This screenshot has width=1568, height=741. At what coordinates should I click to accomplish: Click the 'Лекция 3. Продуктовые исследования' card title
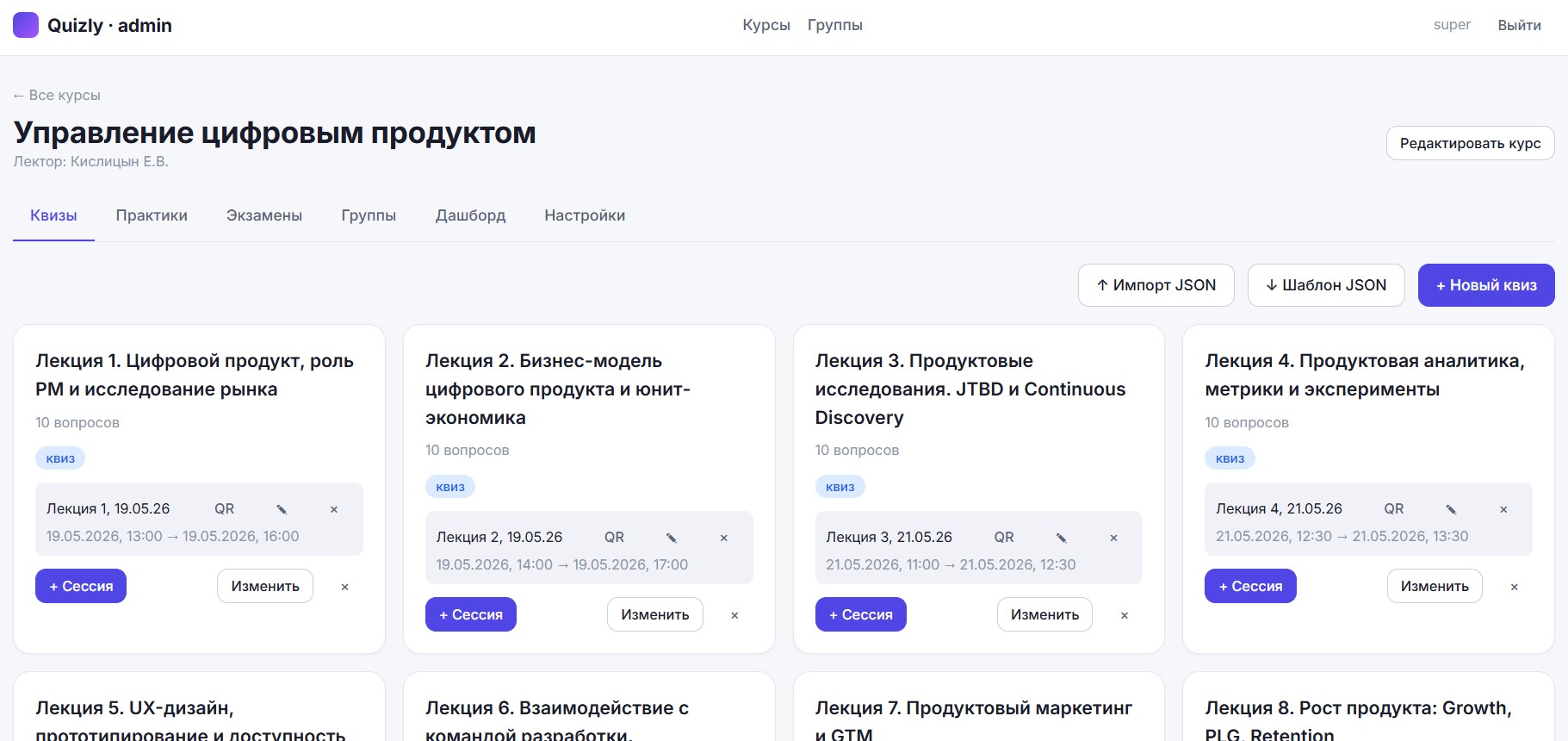[x=970, y=389]
